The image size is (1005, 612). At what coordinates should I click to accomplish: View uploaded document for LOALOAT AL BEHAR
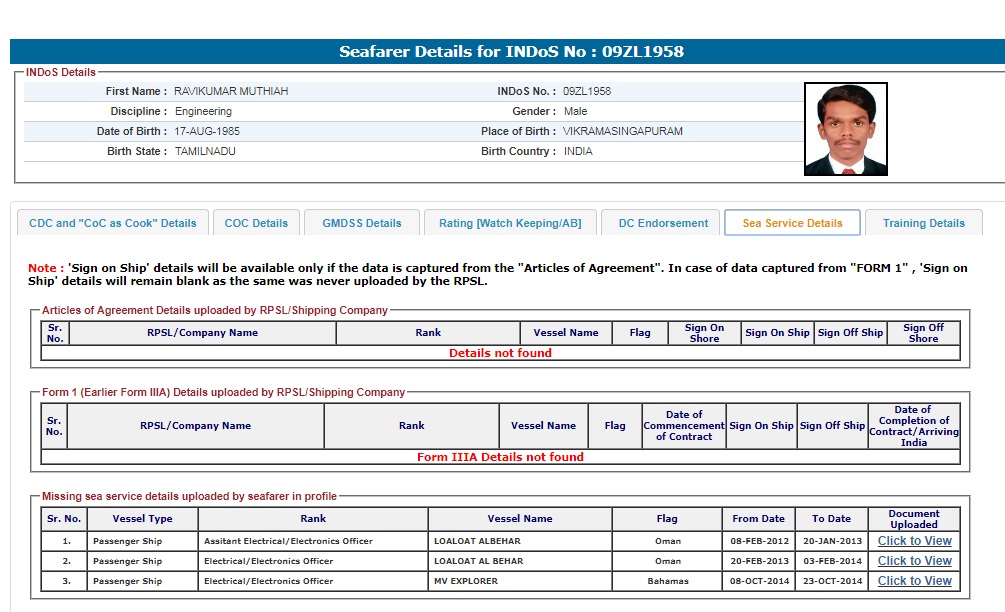[x=914, y=561]
